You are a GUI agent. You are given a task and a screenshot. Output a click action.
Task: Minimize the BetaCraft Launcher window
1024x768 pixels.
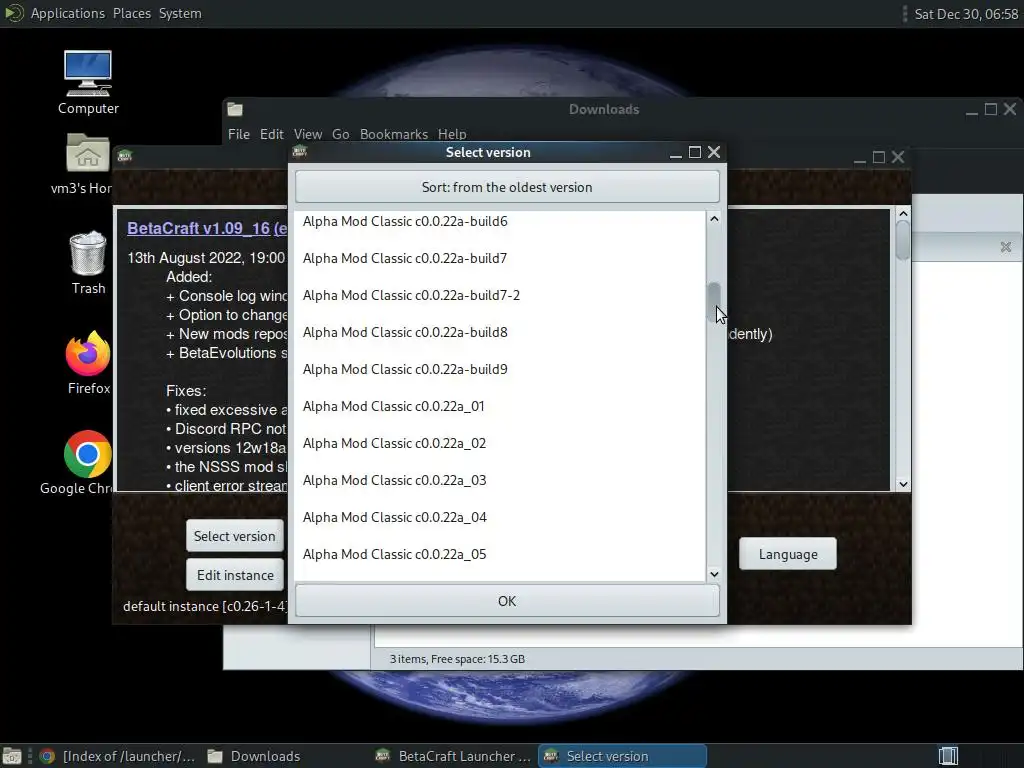pyautogui.click(x=860, y=157)
